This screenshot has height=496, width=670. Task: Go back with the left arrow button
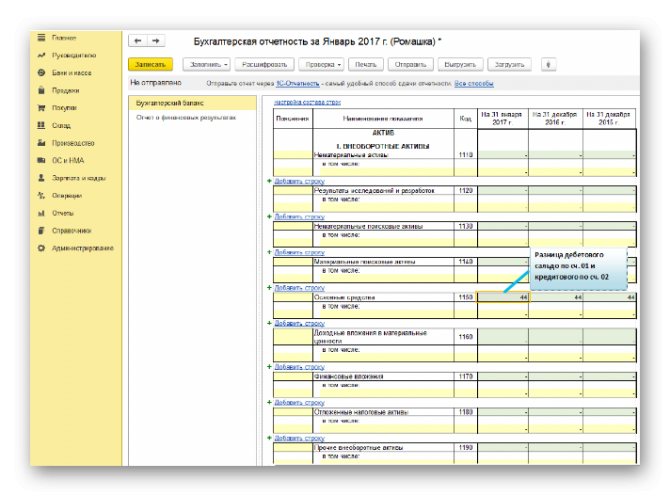pyautogui.click(x=138, y=41)
